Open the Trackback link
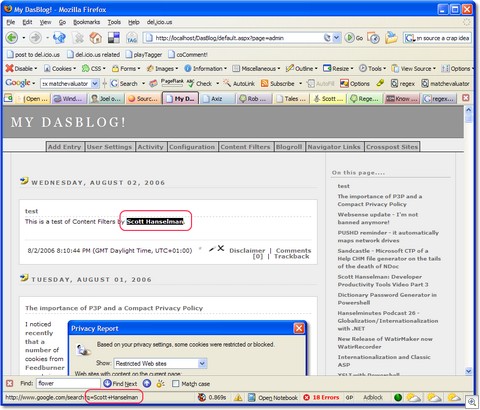This screenshot has width=480, height=410. tap(292, 256)
